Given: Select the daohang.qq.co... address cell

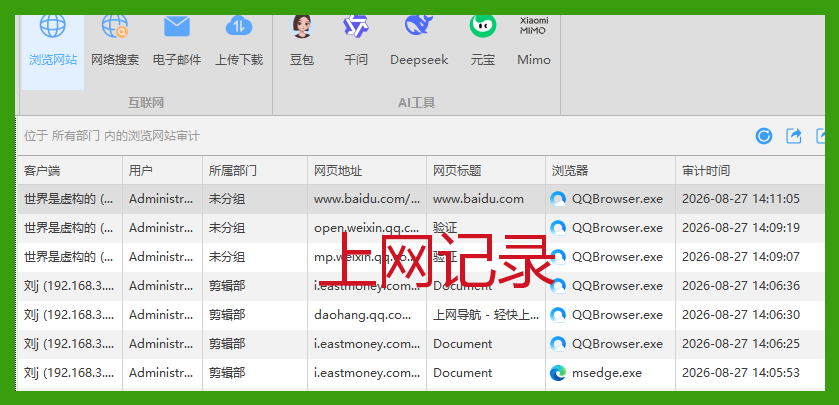Looking at the screenshot, I should (x=367, y=315).
